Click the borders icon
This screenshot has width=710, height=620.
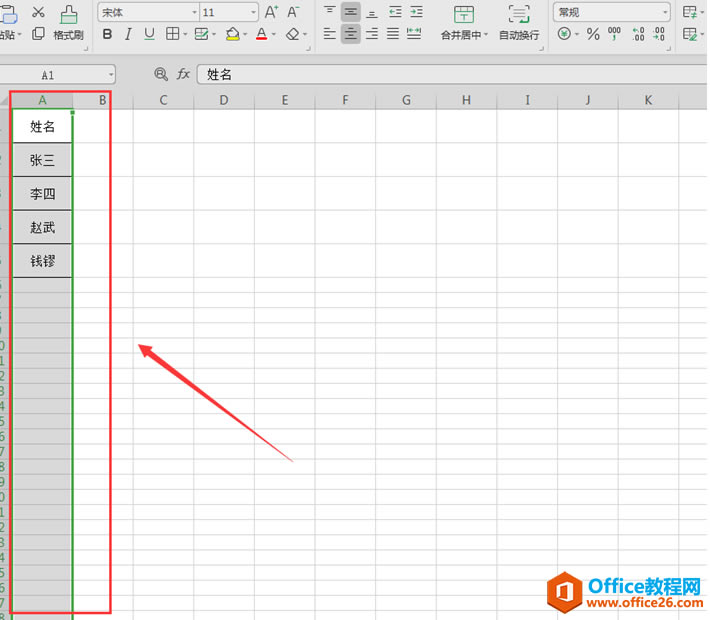click(x=173, y=34)
